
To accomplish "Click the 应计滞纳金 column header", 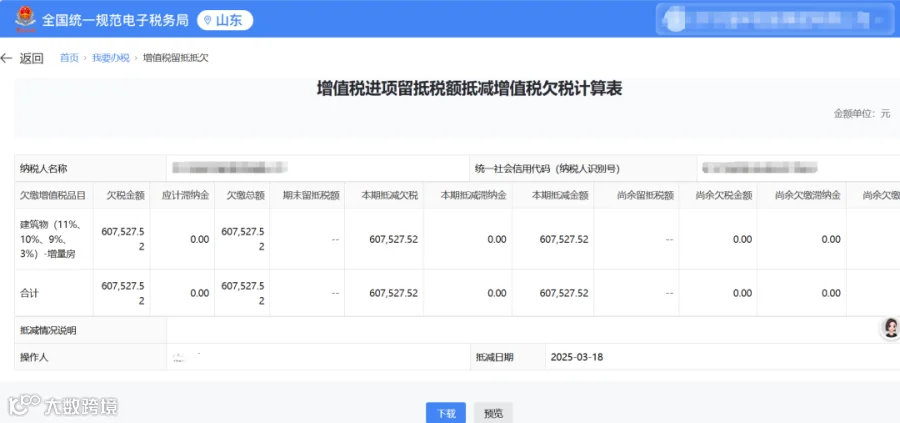I will coord(185,195).
